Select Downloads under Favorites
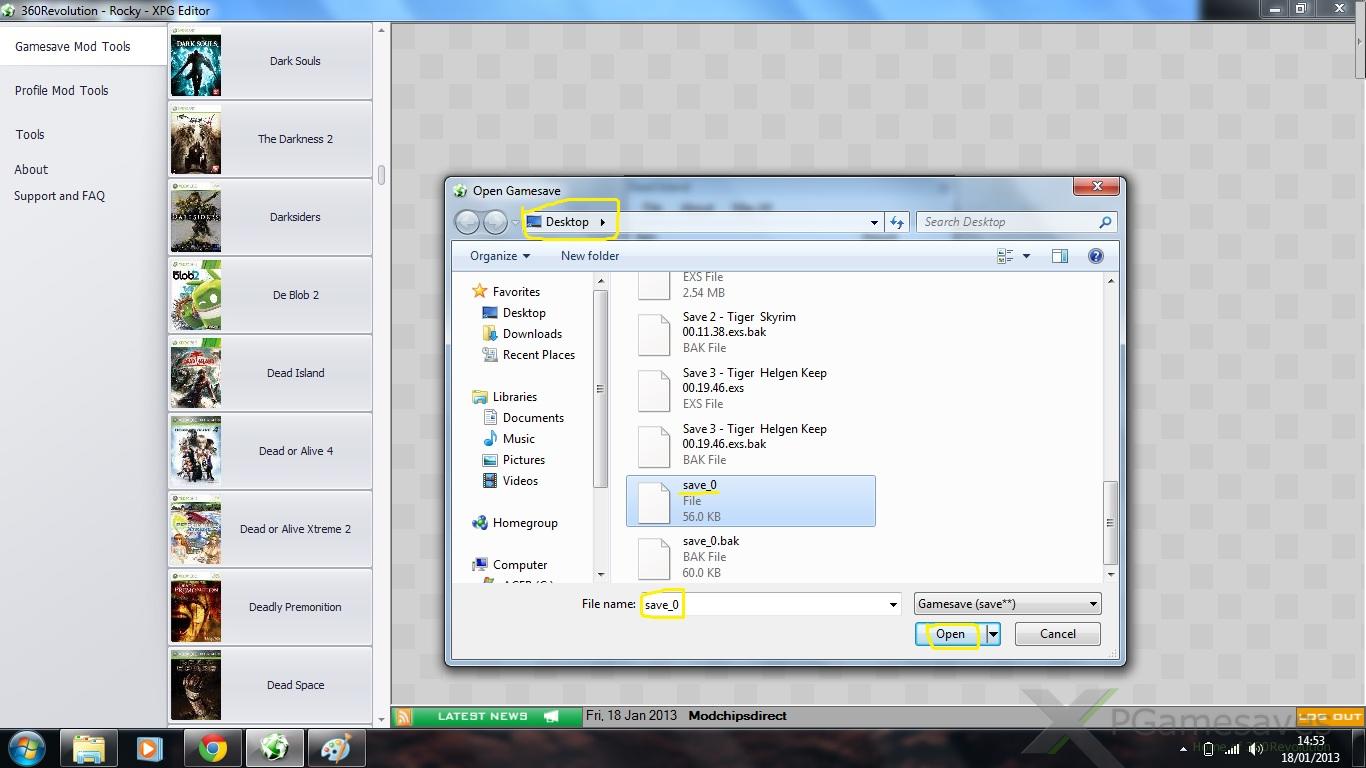This screenshot has width=1366, height=768. [x=531, y=334]
